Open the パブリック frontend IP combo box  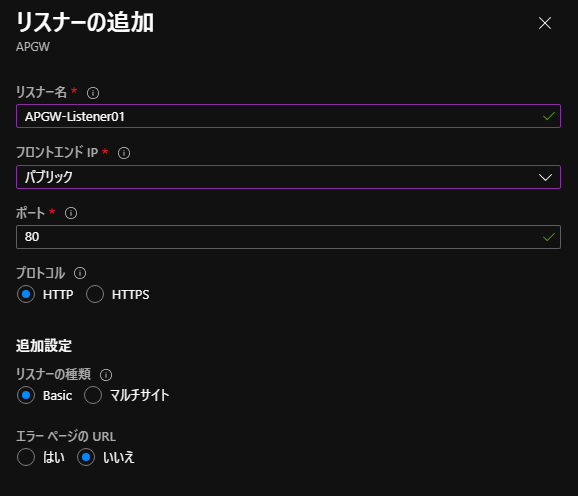click(x=288, y=177)
